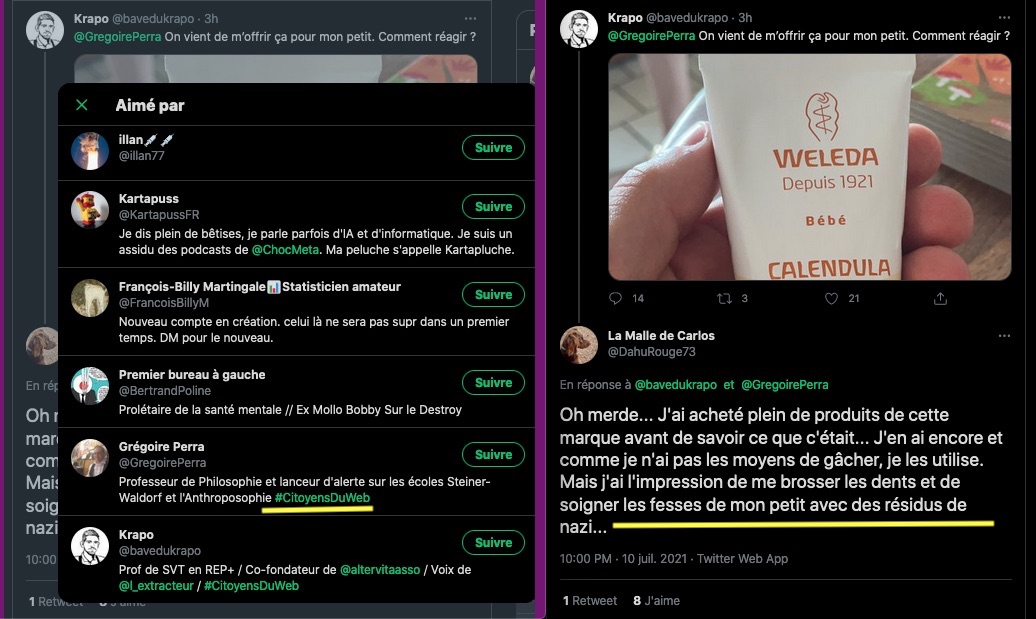
Task: Click the reply icon under Weleda photo
Action: (615, 299)
